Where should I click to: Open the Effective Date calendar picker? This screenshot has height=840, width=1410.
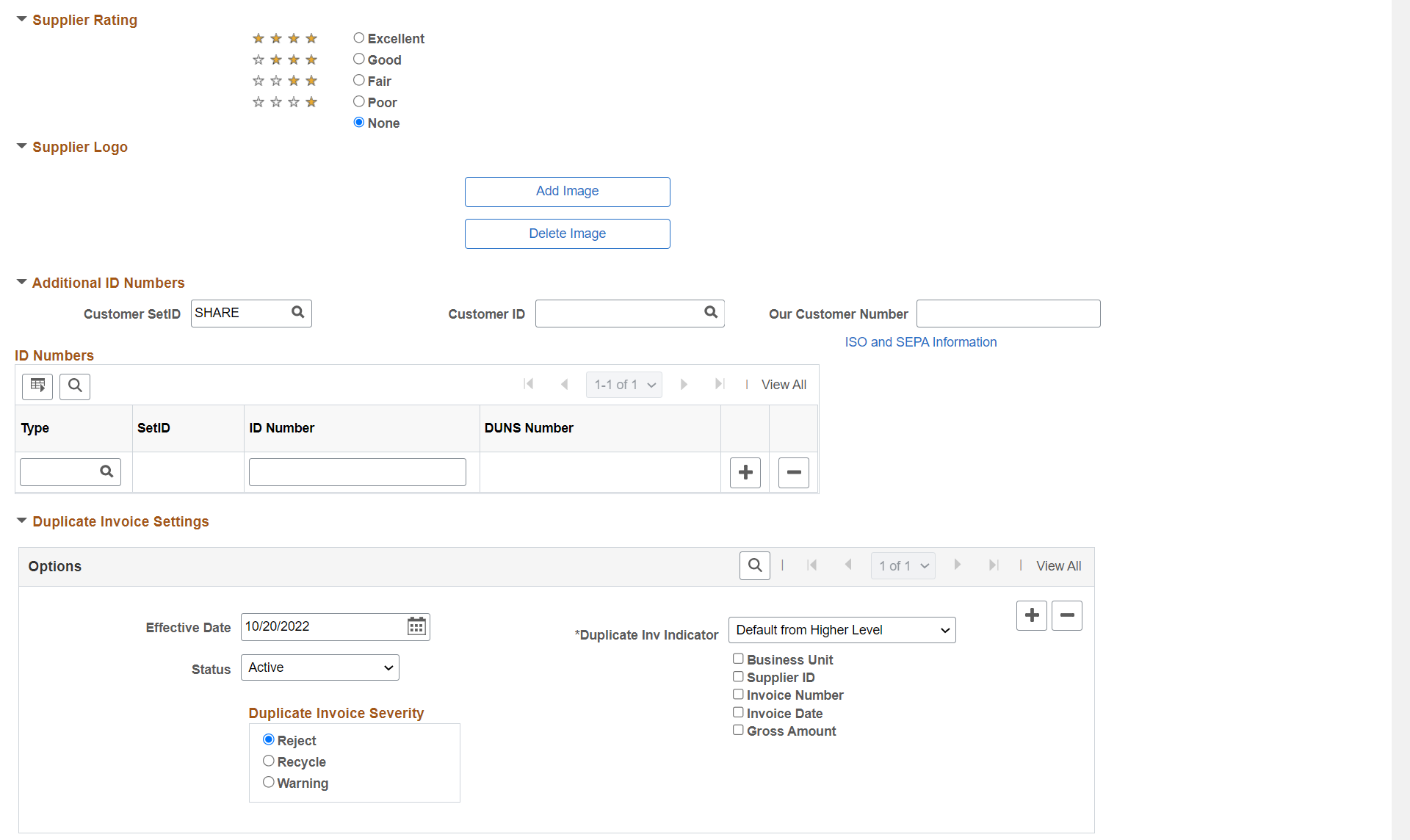(416, 626)
